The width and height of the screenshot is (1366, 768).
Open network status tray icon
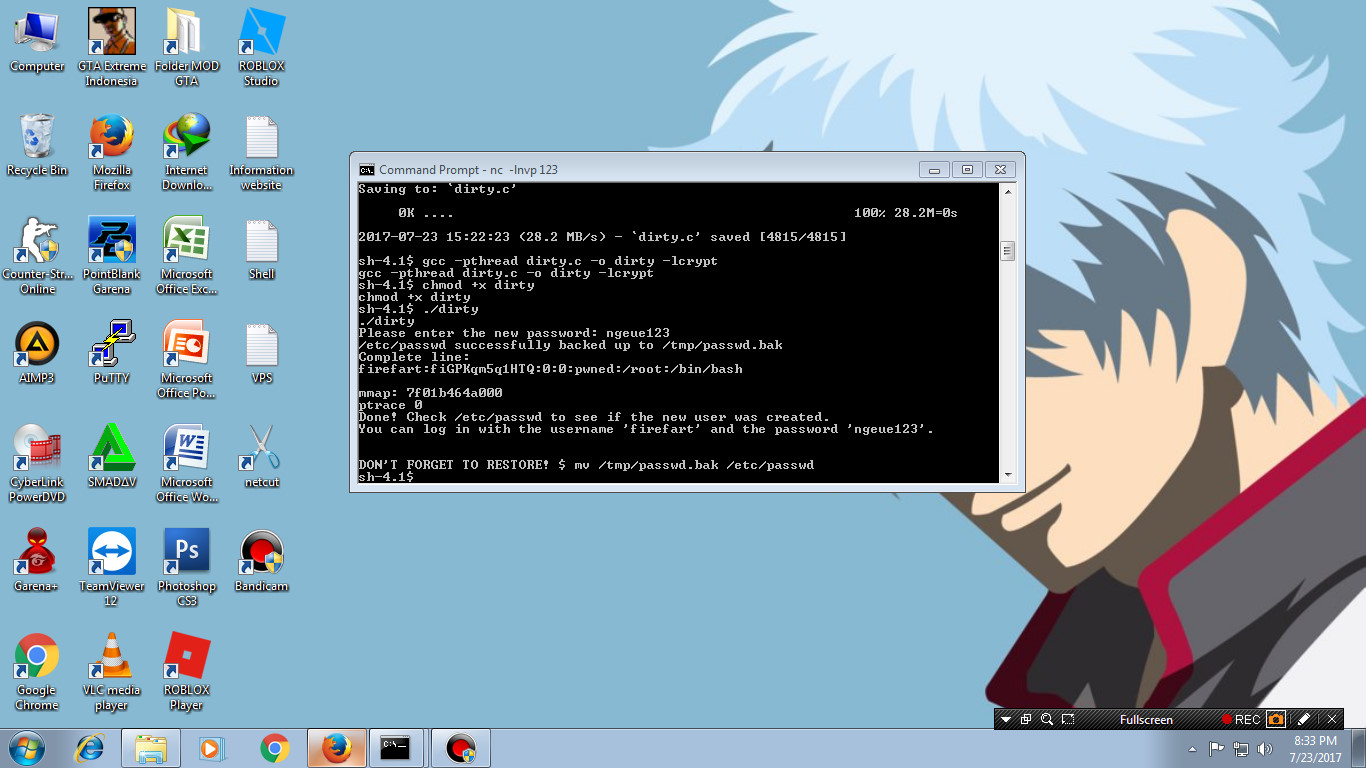tap(1241, 748)
